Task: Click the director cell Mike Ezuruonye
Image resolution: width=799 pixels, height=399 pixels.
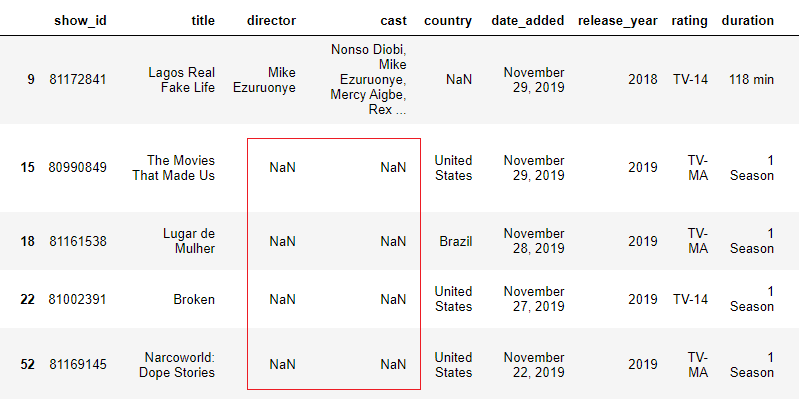Action: pyautogui.click(x=264, y=80)
